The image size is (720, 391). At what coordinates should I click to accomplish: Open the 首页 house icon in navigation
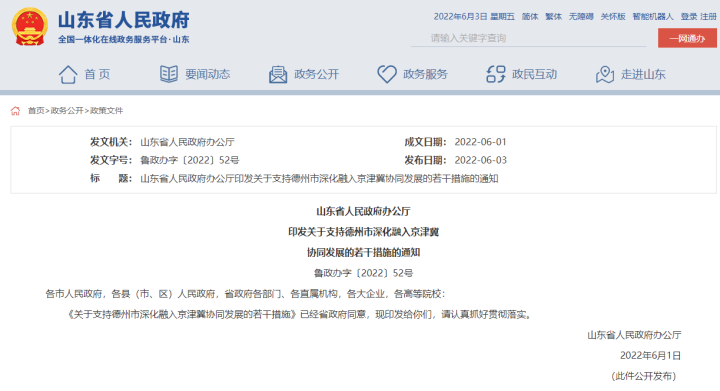[x=68, y=74]
